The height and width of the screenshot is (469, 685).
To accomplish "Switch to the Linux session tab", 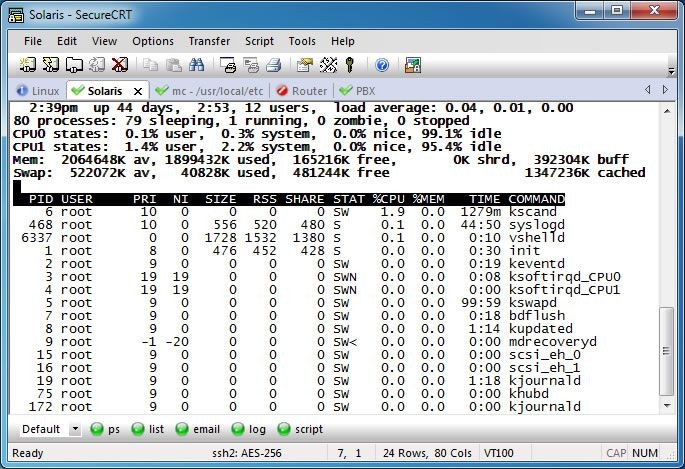I will point(38,91).
